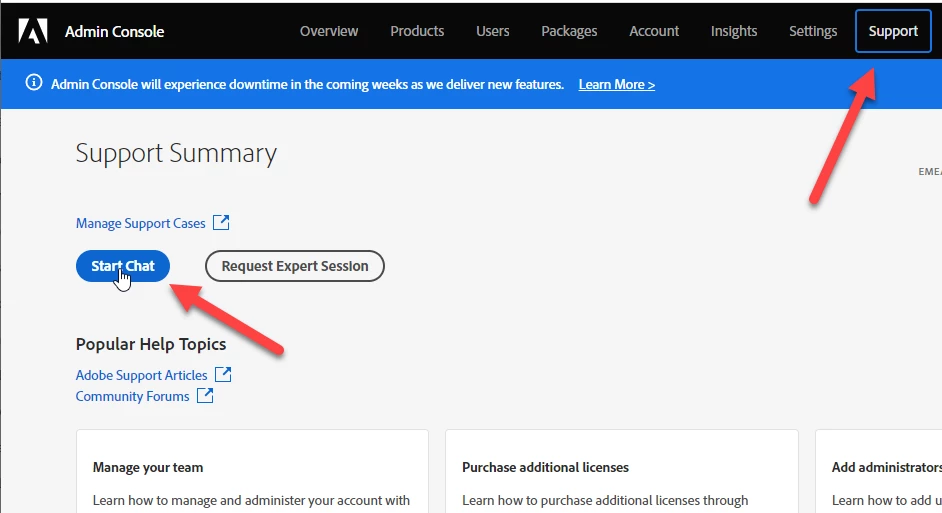Open the Purchase additional licenses card

[x=622, y=471]
